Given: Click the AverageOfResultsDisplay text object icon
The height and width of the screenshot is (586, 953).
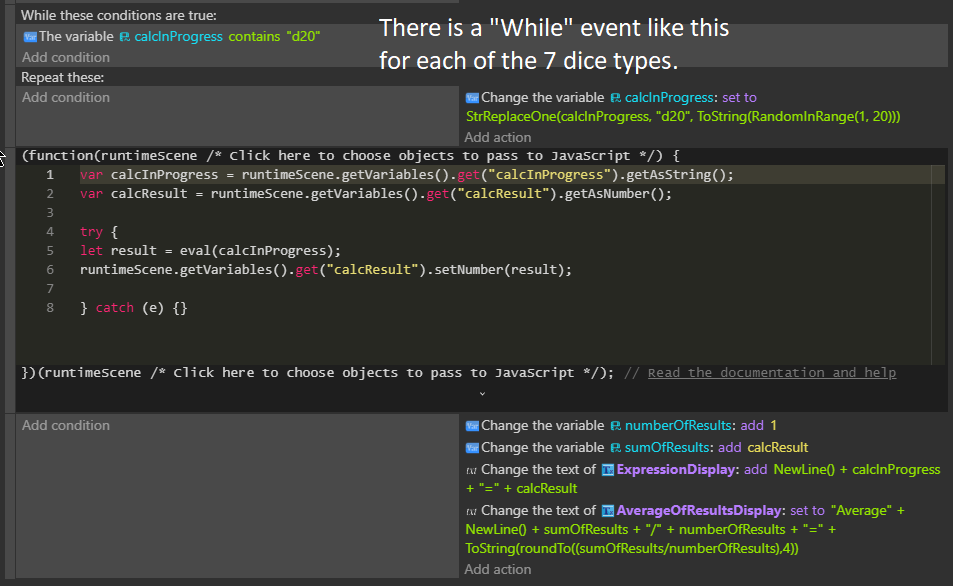Looking at the screenshot, I should [607, 511].
